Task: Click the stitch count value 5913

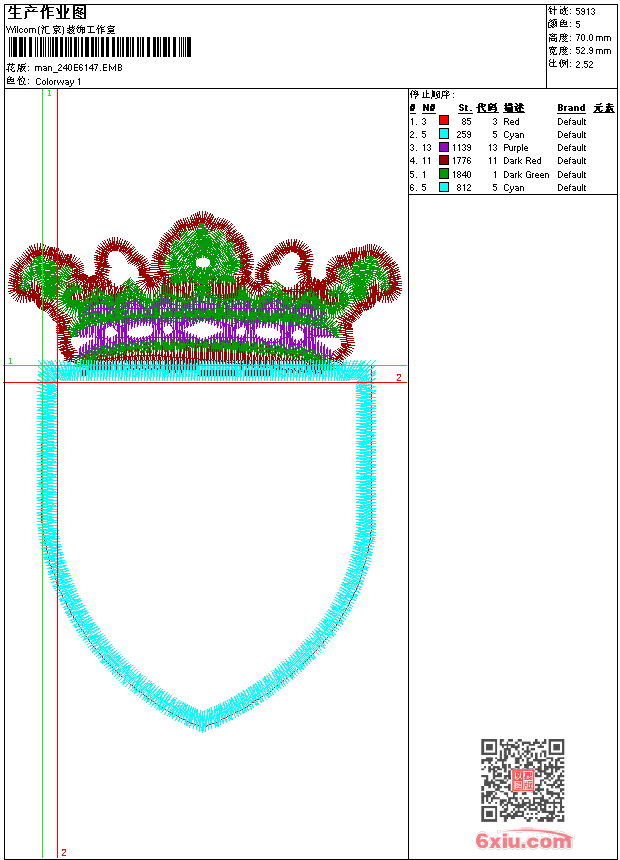Action: click(x=585, y=12)
